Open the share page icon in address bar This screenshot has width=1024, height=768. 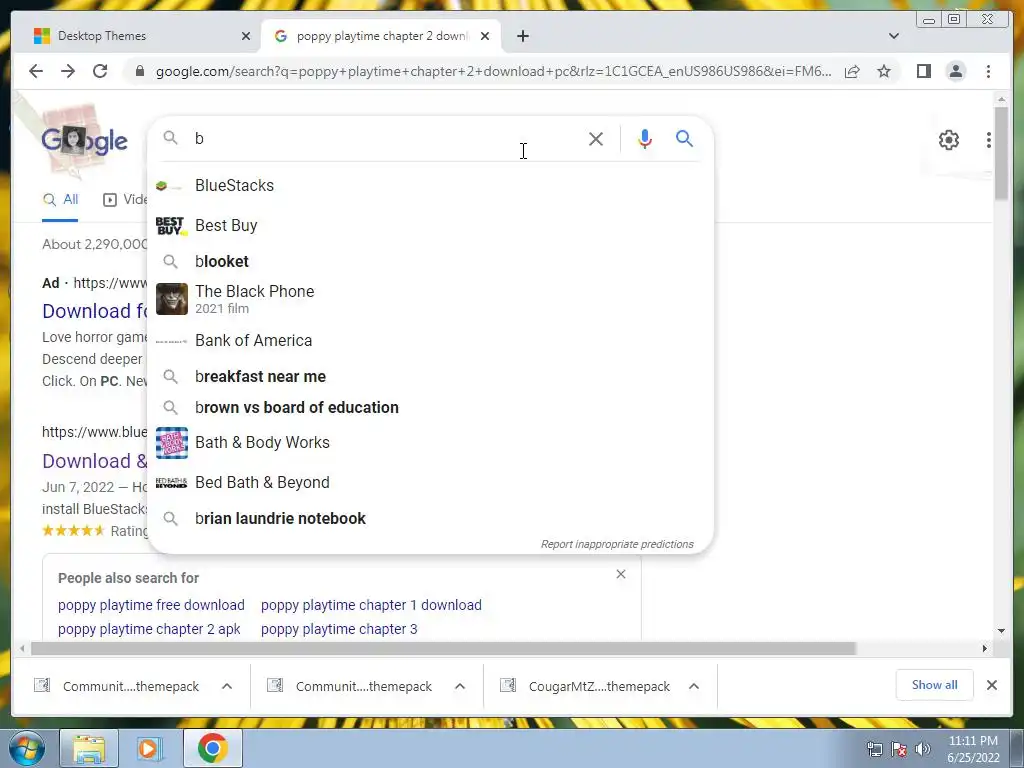click(852, 71)
